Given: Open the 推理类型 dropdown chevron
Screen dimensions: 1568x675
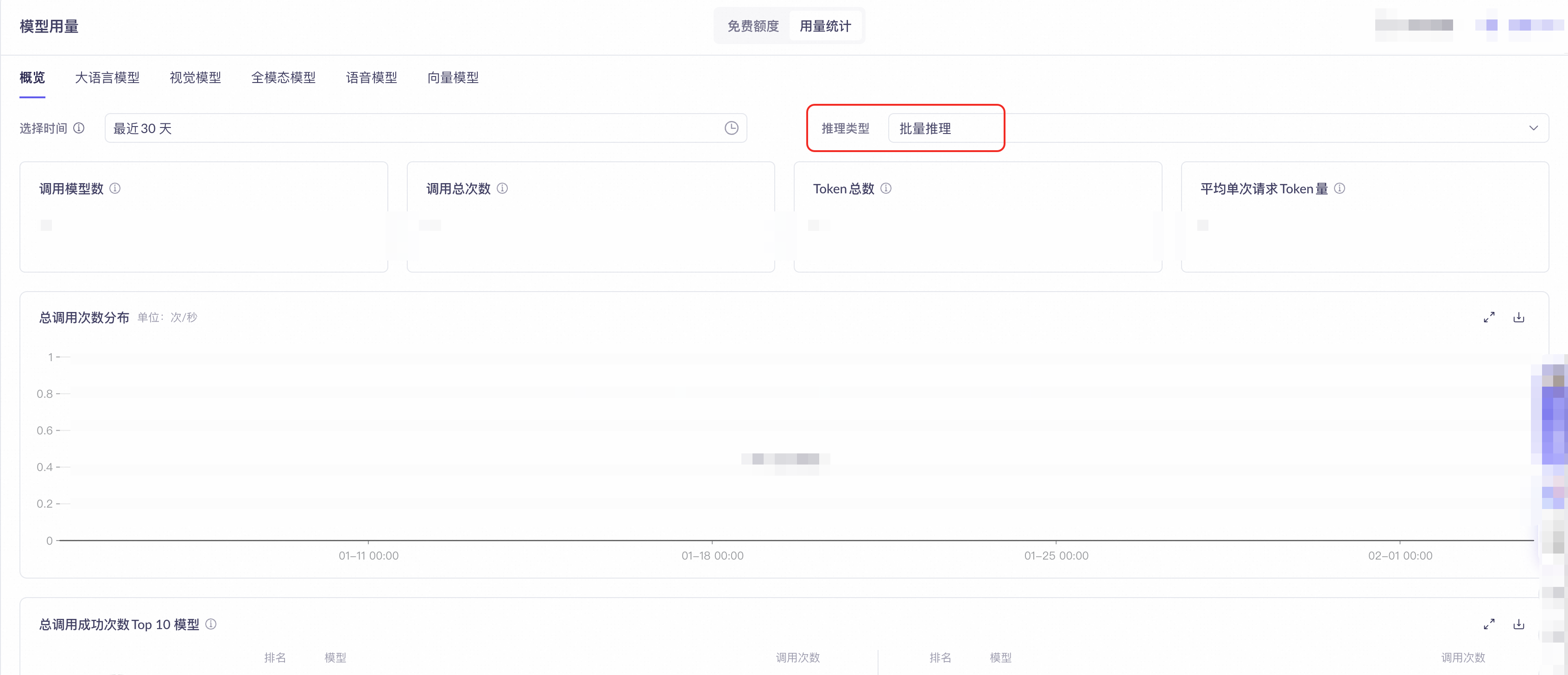Looking at the screenshot, I should point(1533,128).
